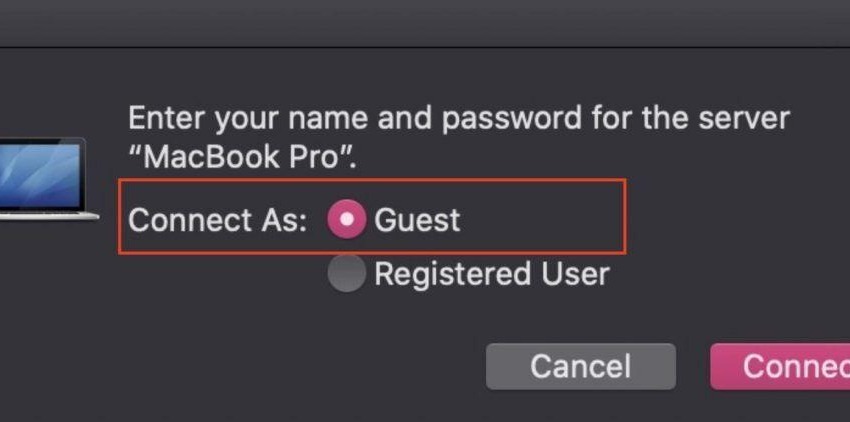850x422 pixels.
Task: Click the word "password" in the prompt
Action: coord(510,120)
